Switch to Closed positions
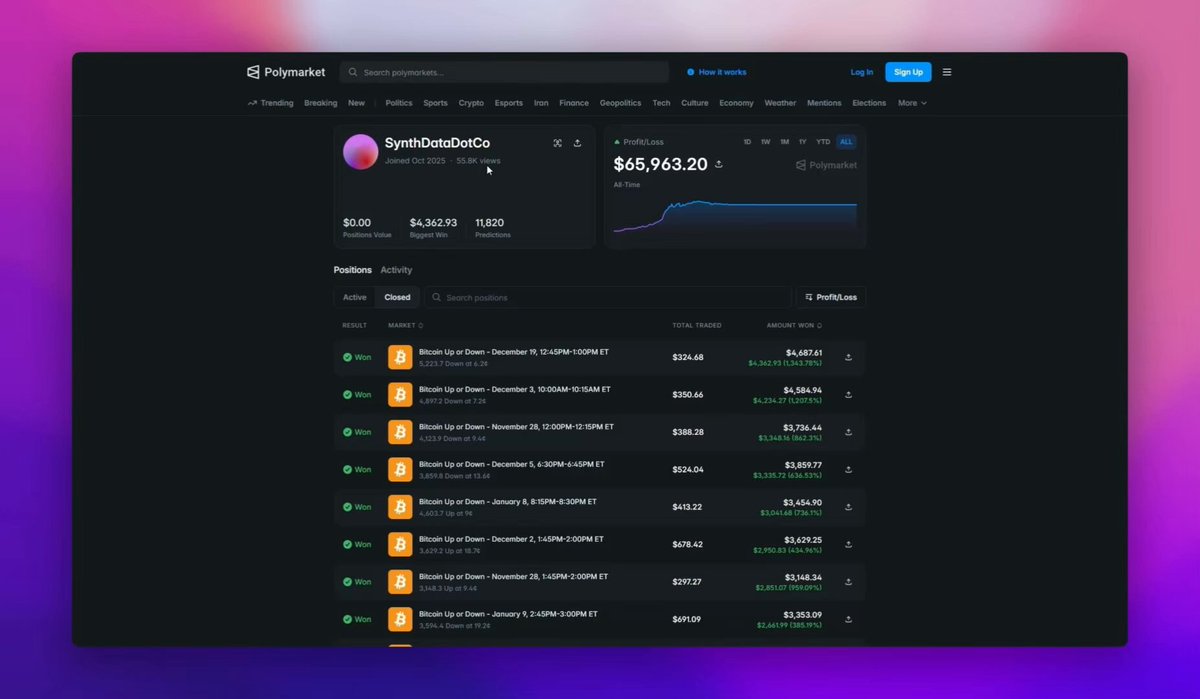 coord(397,297)
